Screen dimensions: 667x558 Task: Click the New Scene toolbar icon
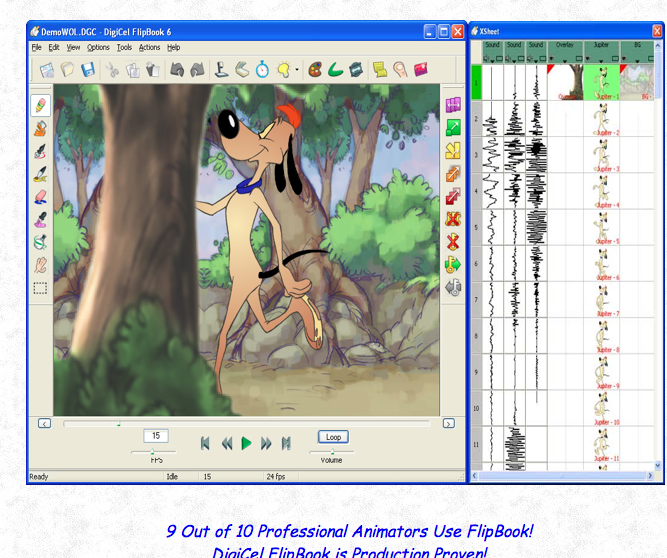47,70
